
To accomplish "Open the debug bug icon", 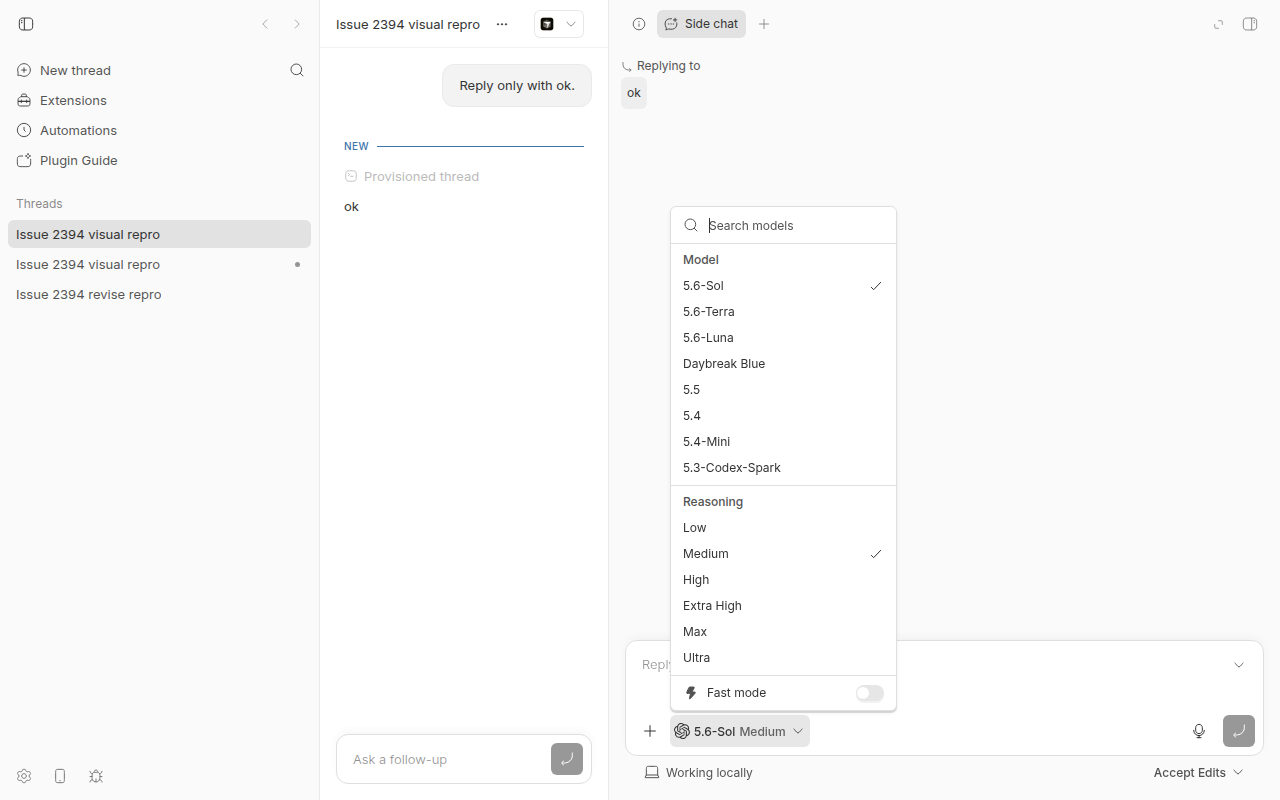I will pos(96,776).
